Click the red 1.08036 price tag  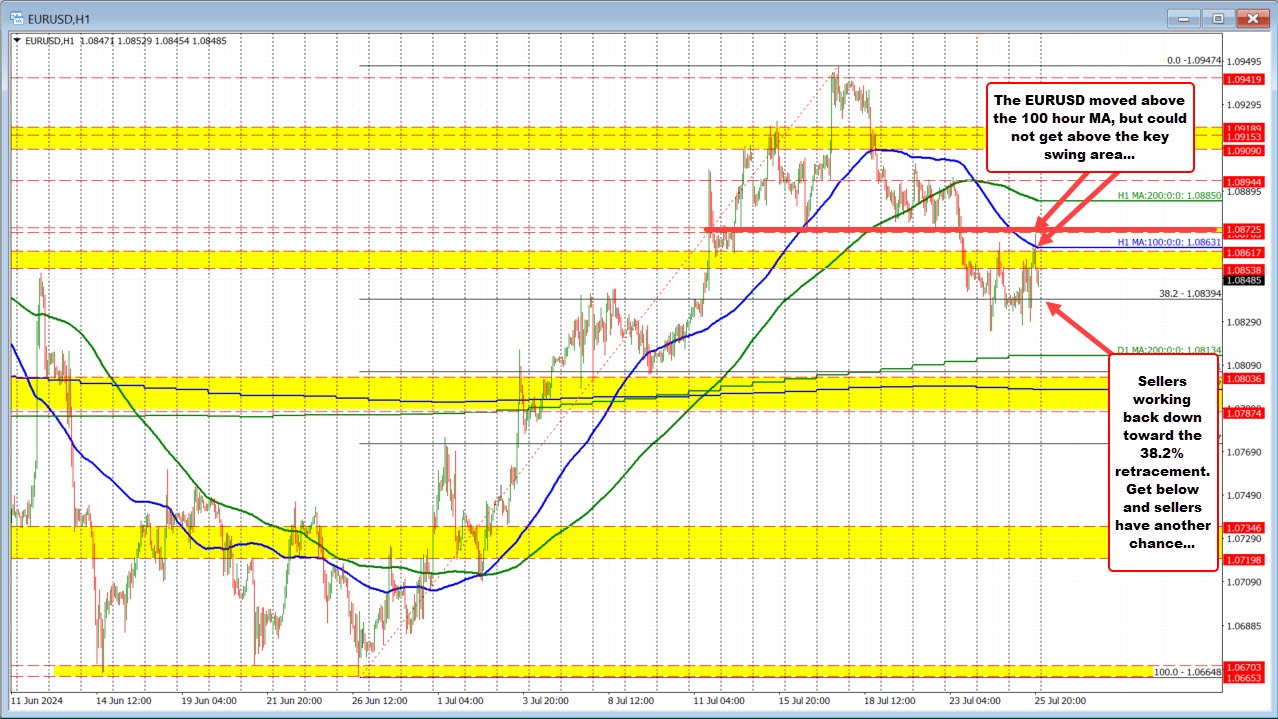pyautogui.click(x=1242, y=378)
